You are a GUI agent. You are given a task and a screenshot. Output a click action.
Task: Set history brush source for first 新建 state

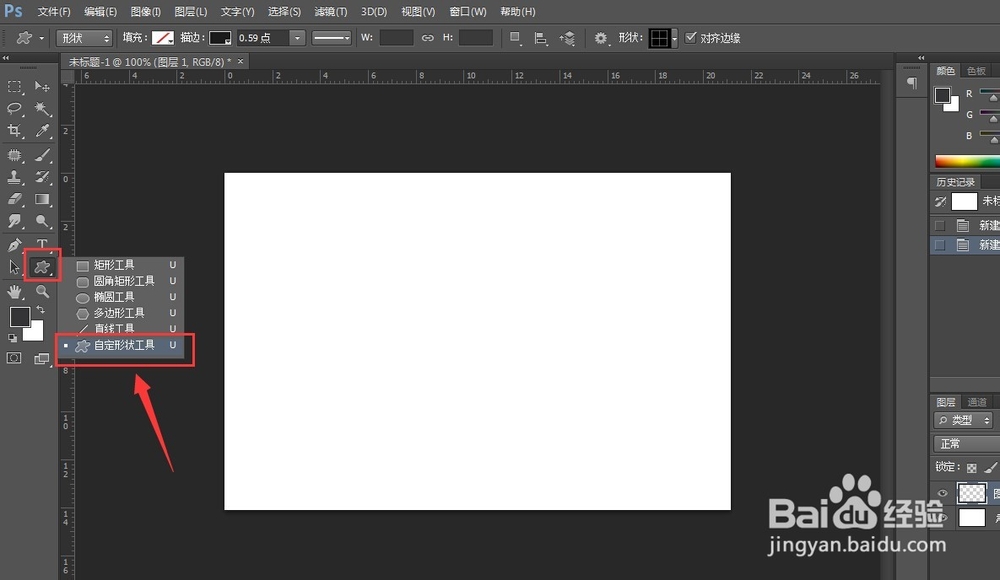click(x=939, y=225)
